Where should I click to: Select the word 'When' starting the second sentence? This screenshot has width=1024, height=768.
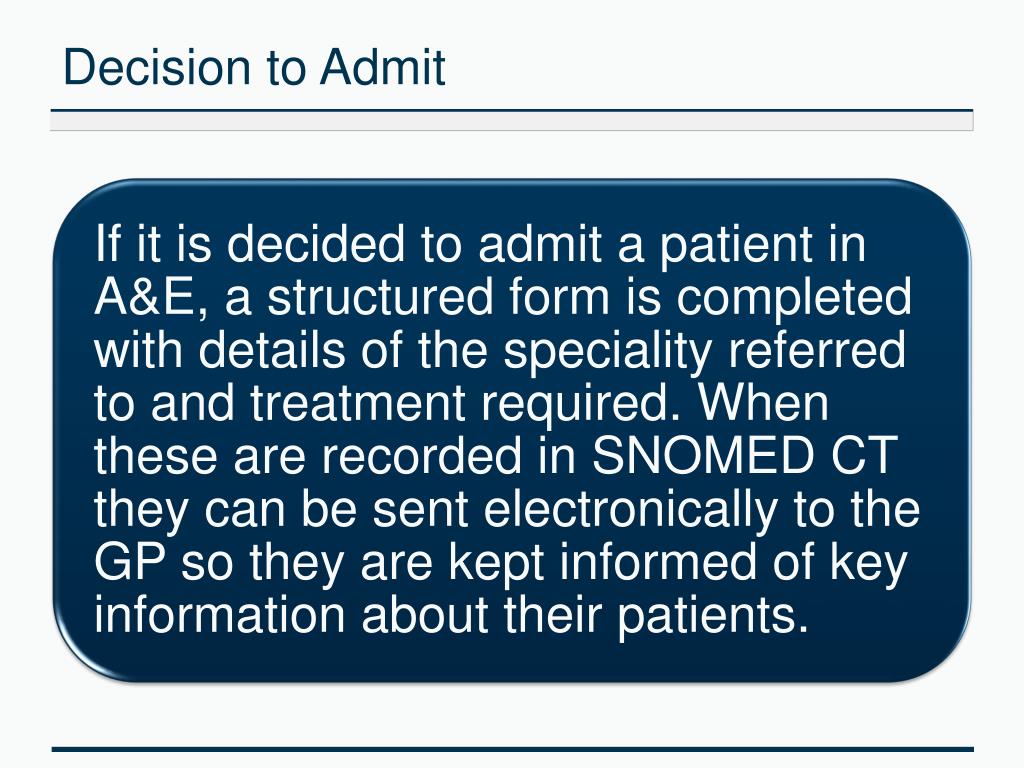(x=763, y=402)
